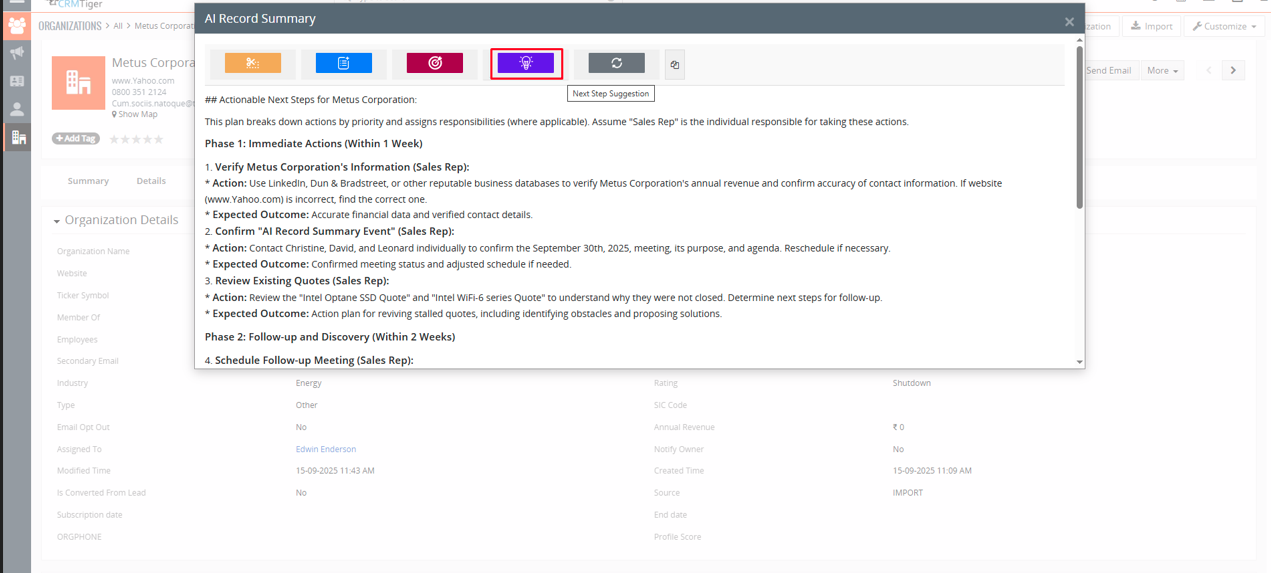The height and width of the screenshot is (573, 1271).
Task: Click the Modified Time value 15-09-2025 11:43 AM
Action: (x=335, y=471)
